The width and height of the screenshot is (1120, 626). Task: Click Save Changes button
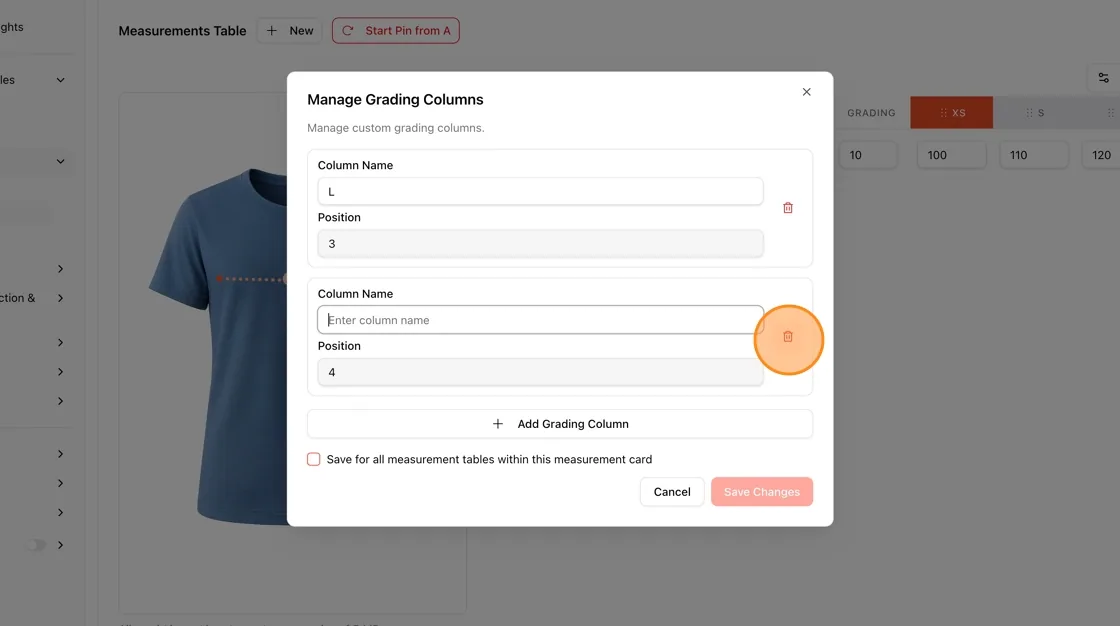pos(761,492)
